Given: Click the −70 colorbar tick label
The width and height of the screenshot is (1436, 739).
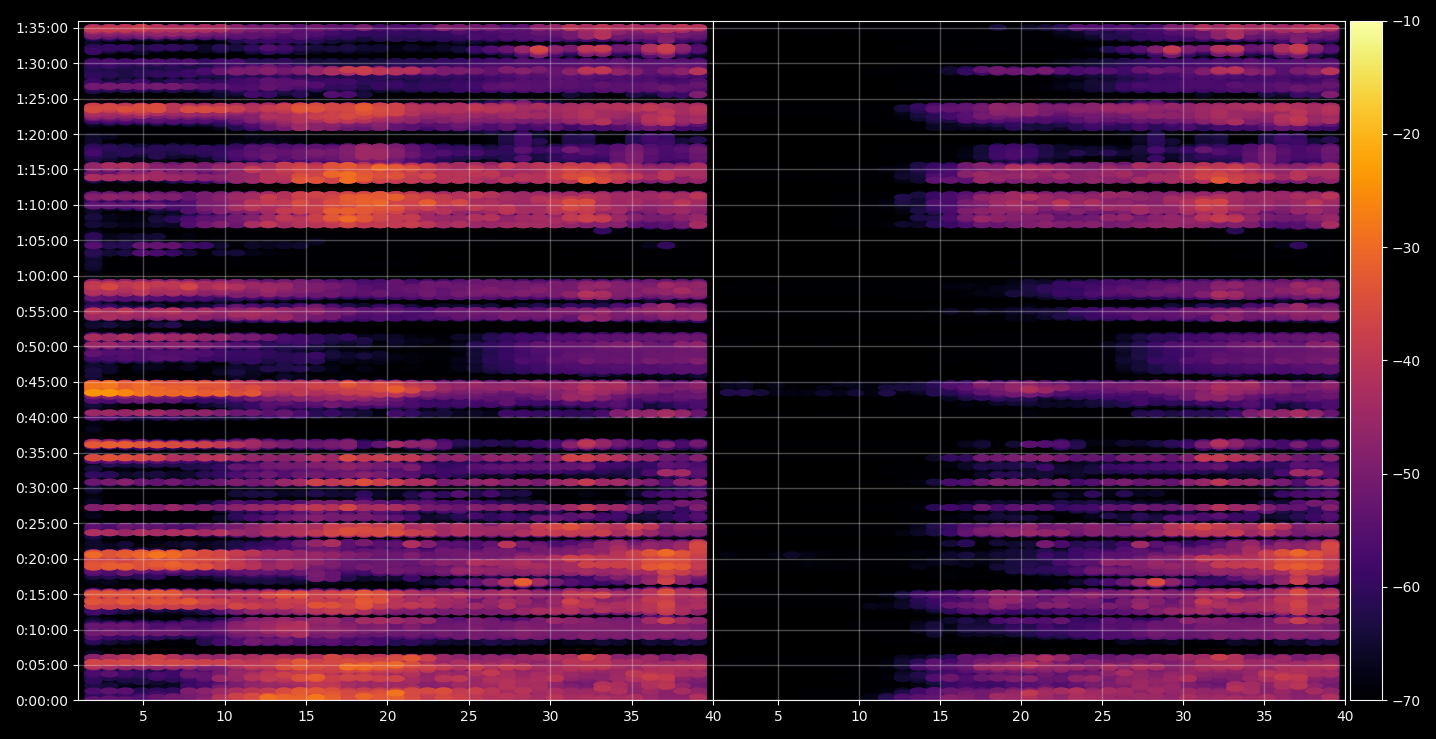Looking at the screenshot, I should 1405,701.
